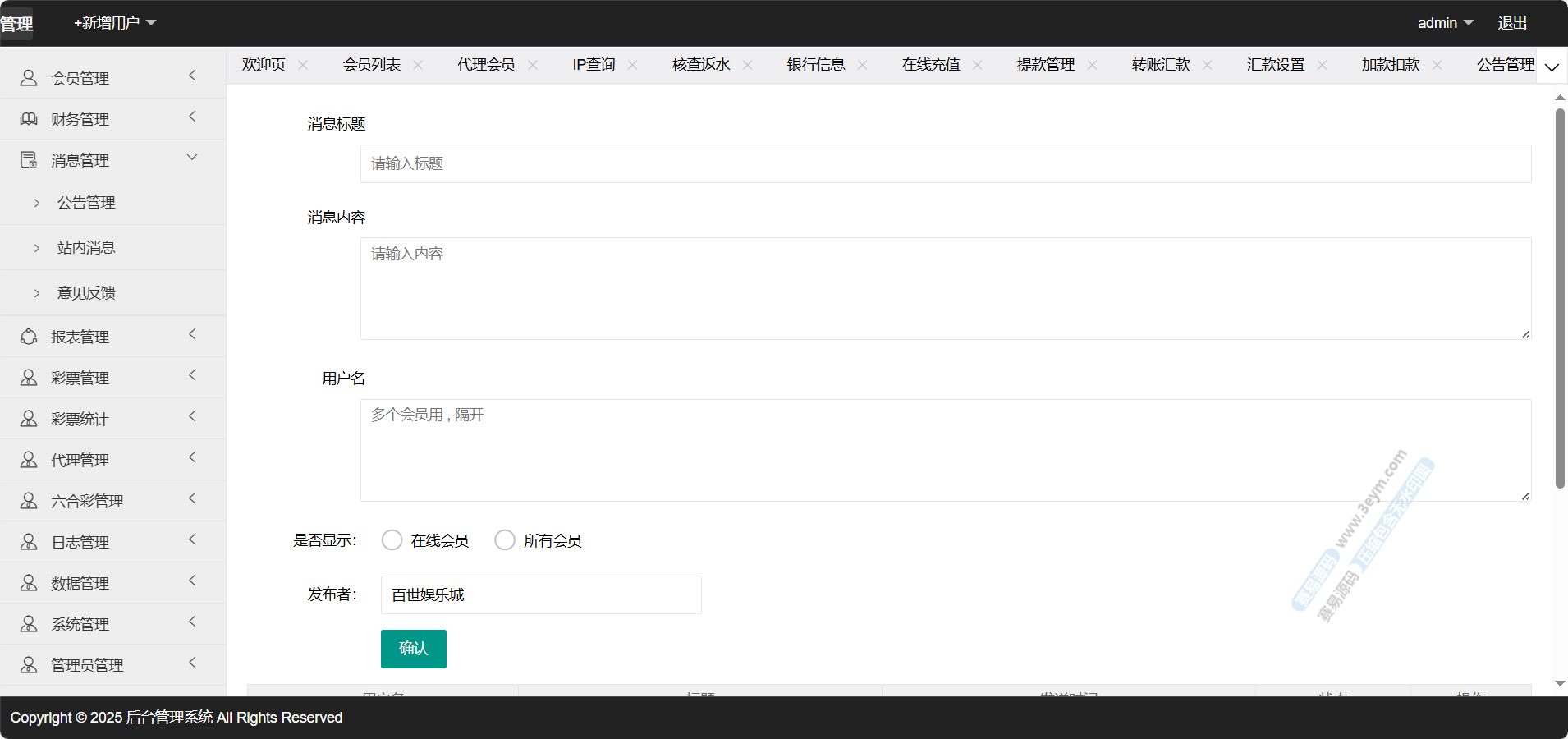Viewport: 1568px width, 739px height.
Task: Switch to the 提款管理 tab
Action: [1045, 65]
